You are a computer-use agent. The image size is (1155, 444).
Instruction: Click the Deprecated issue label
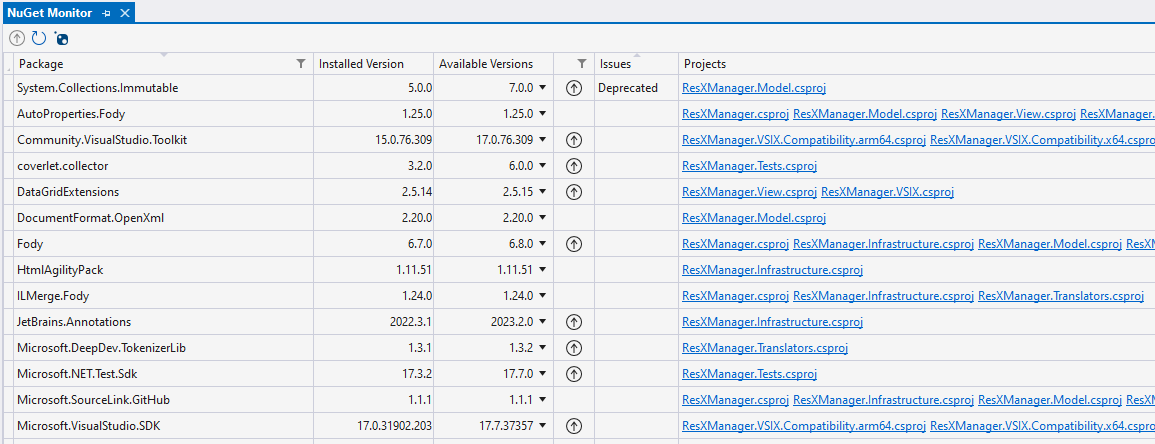628,88
